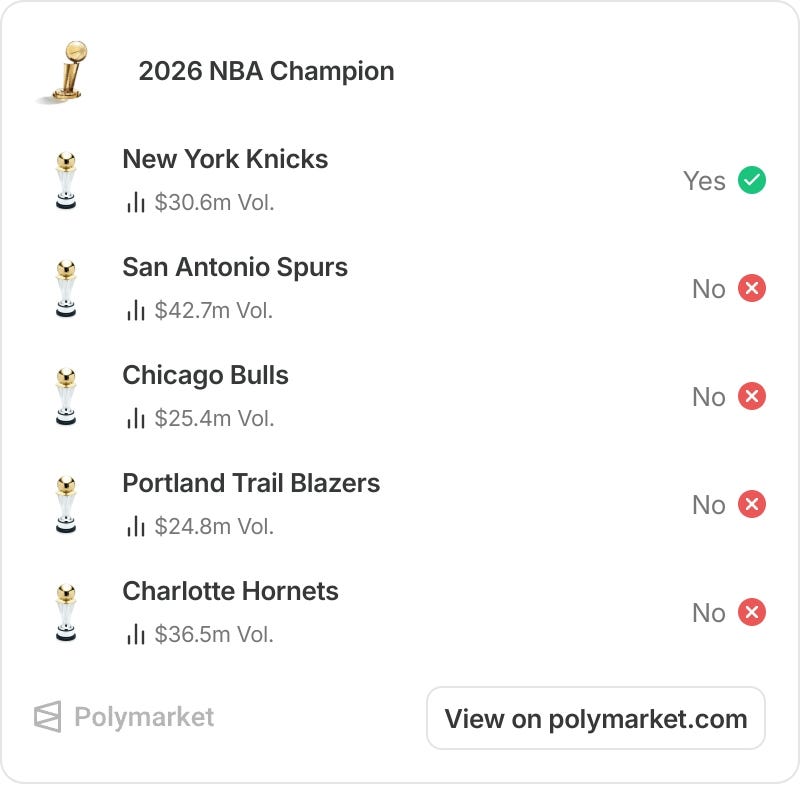
Task: Open the 2026 NBA Champion market title
Action: click(x=266, y=71)
